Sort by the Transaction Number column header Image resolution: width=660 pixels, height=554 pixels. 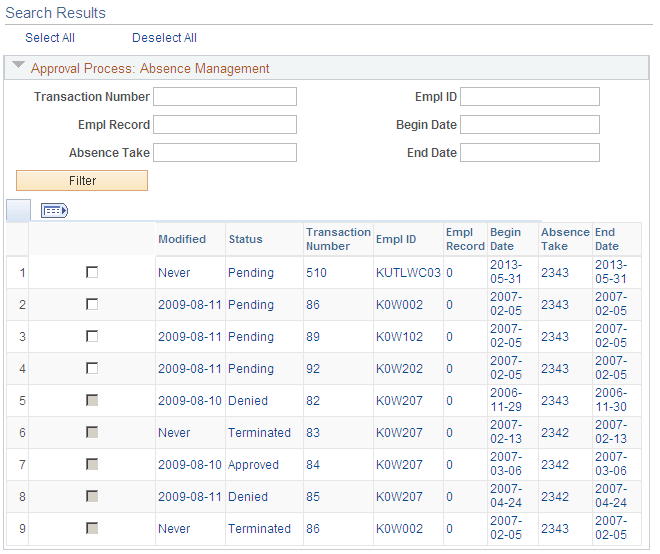338,239
